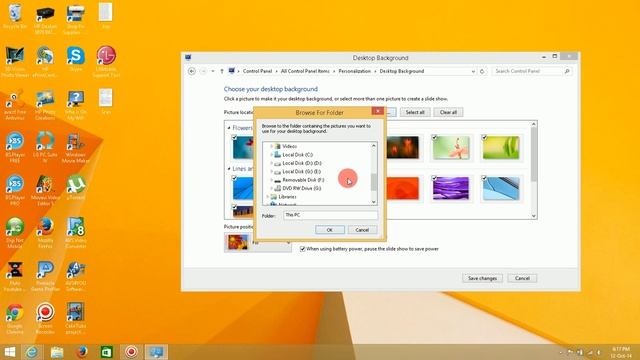Uncheck the first Lines wallpaper checkbox
The width and height of the screenshot is (640, 360).
tap(234, 178)
